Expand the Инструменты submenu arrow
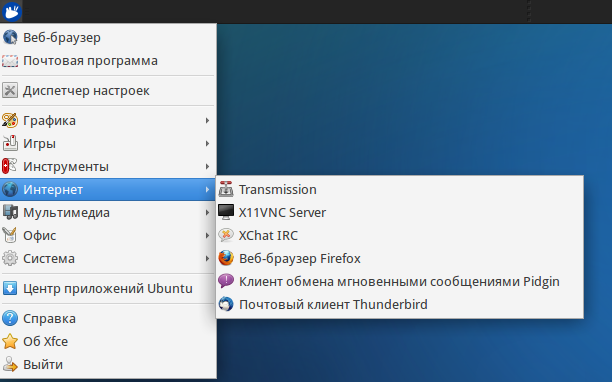The image size is (612, 382). [207, 167]
